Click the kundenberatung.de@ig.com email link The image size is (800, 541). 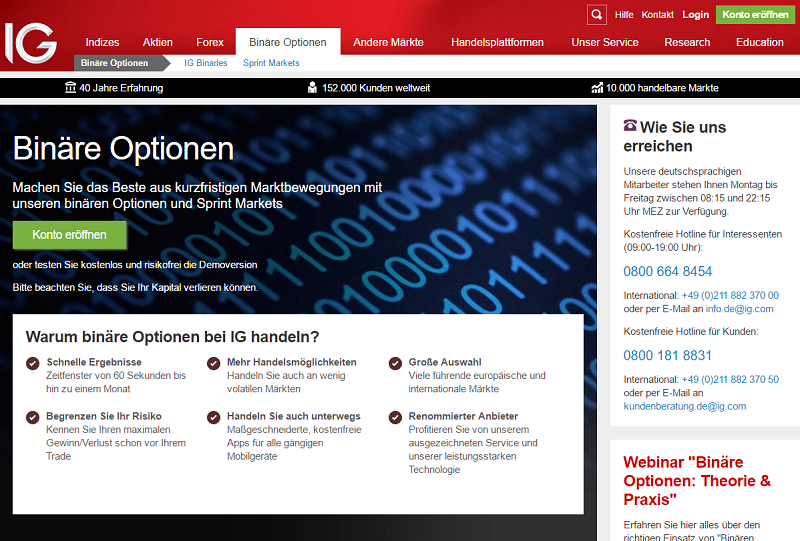point(685,406)
